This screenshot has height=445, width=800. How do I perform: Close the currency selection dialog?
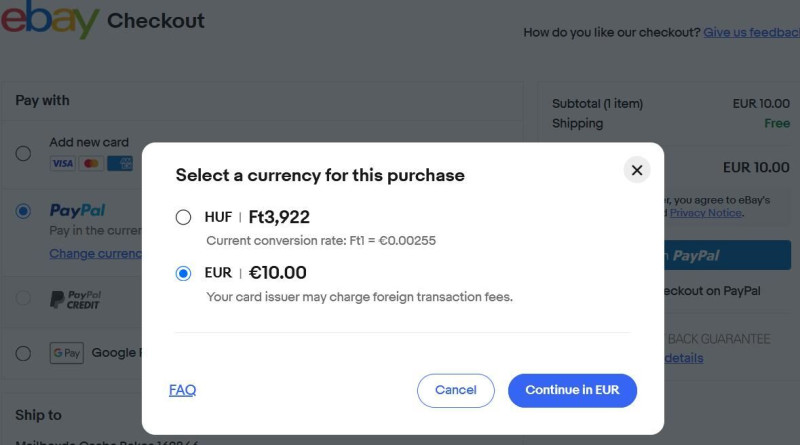637,170
